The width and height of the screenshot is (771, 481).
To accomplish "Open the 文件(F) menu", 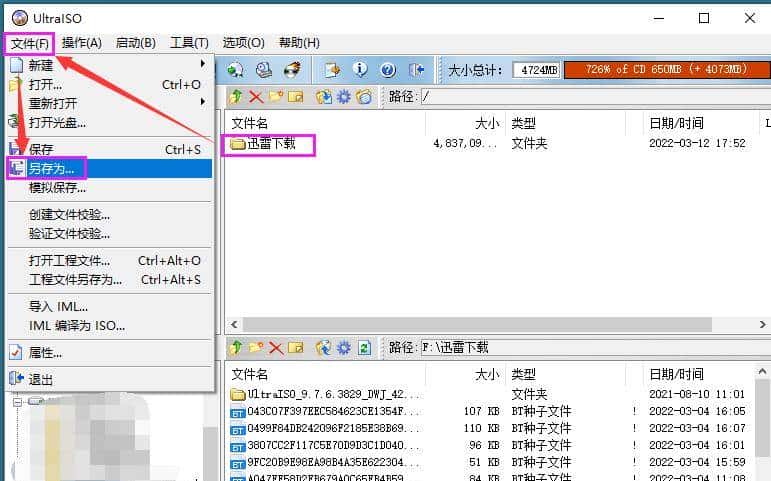I will point(30,43).
